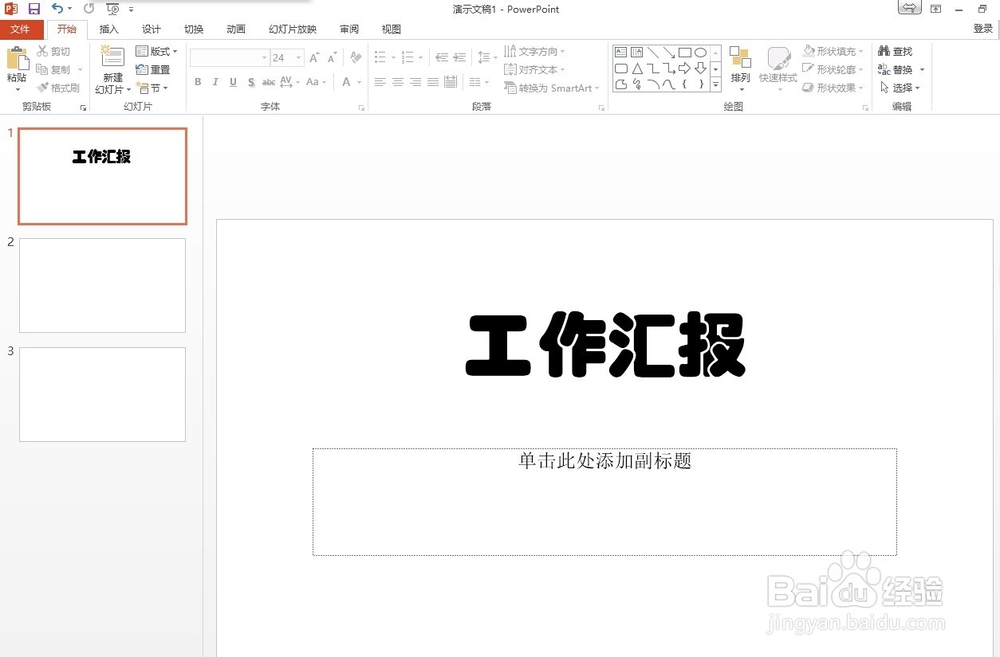1000x657 pixels.
Task: Justify the text
Action: click(x=433, y=82)
